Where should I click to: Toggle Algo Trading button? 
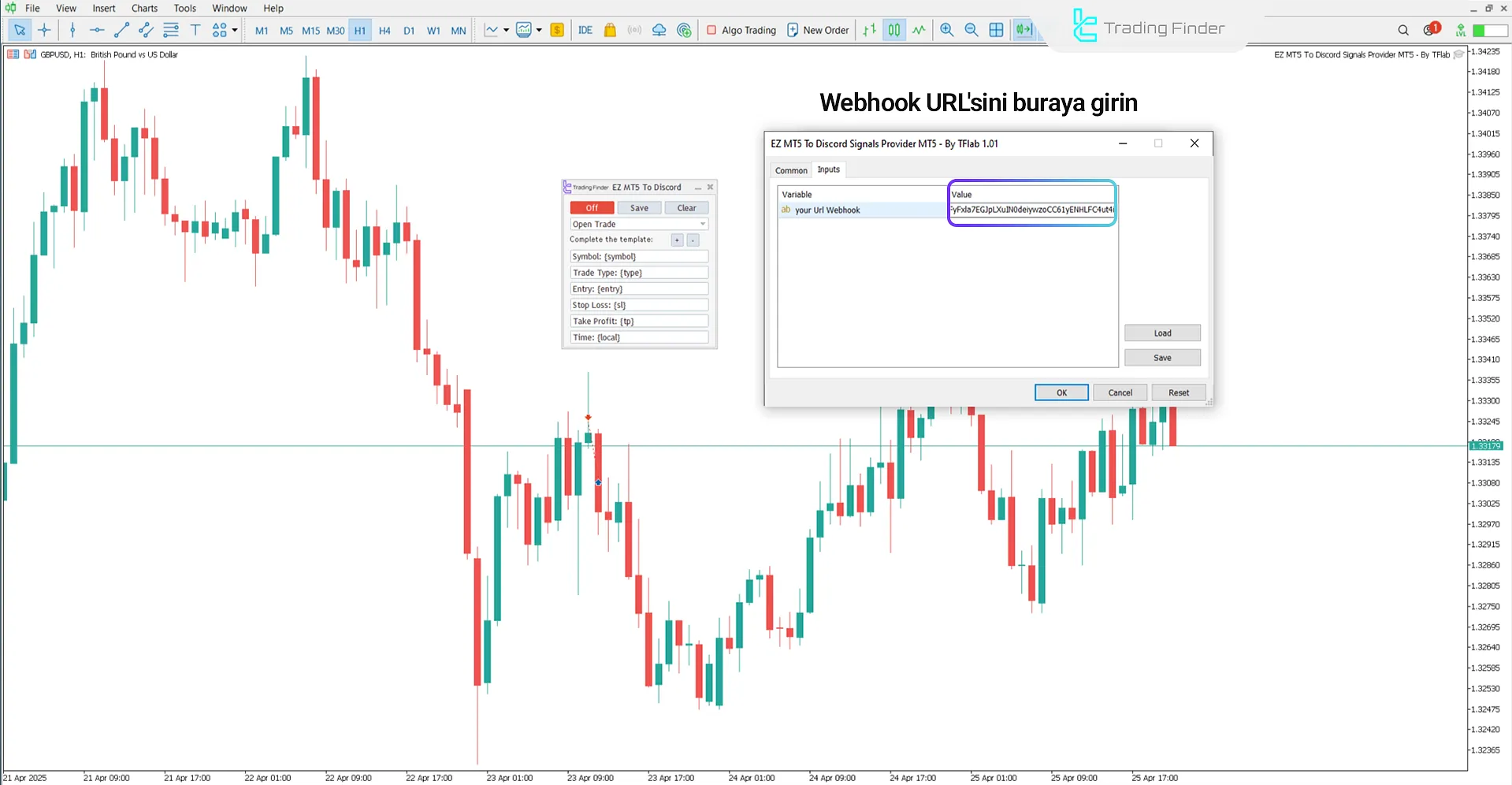(x=741, y=30)
